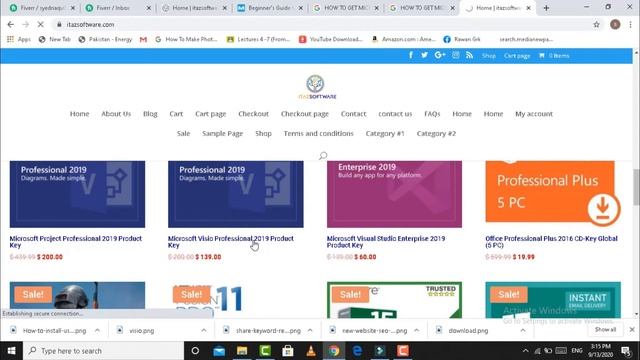Expand options for download.png download
640x360 pixels.
(x=523, y=330)
